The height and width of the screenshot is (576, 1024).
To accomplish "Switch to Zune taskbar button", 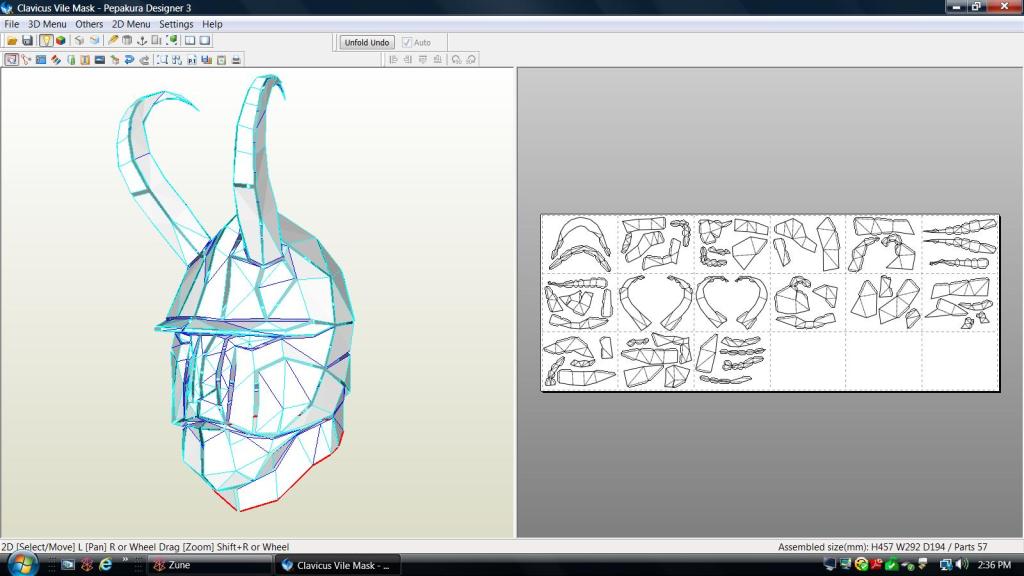I will (x=209, y=565).
